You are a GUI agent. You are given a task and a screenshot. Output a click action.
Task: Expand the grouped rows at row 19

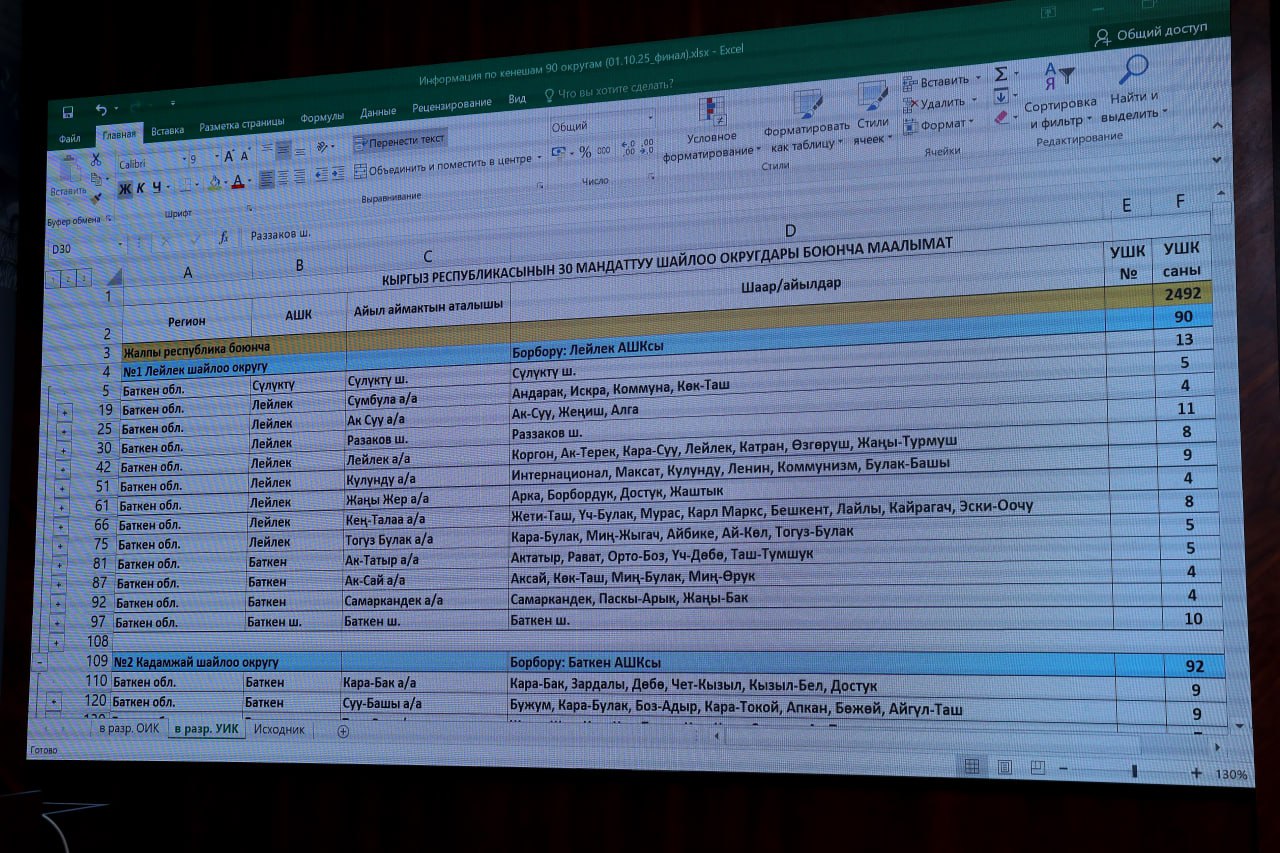click(65, 411)
